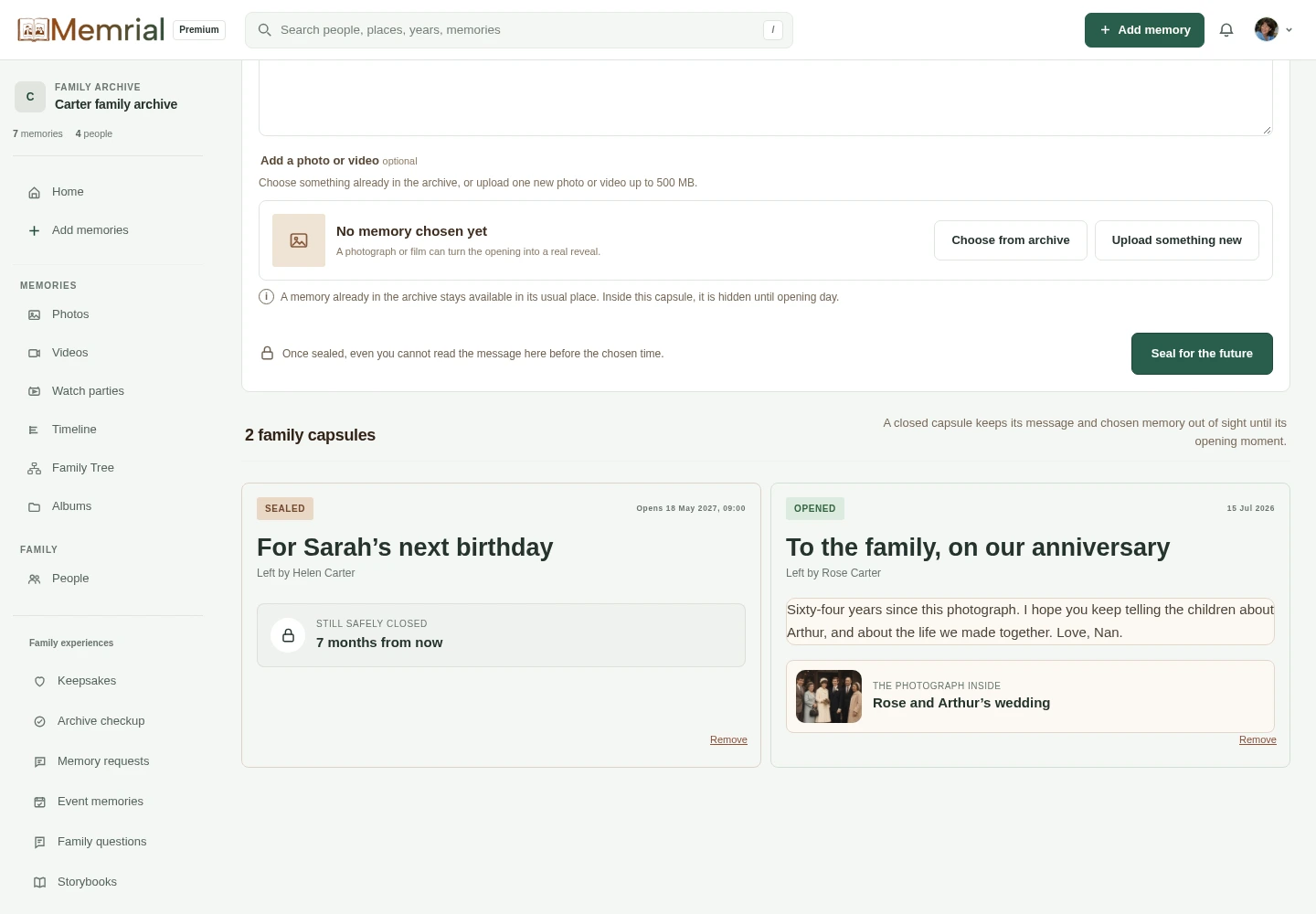Remove the anniversary capsule
The height and width of the screenshot is (914, 1316).
tap(1258, 740)
